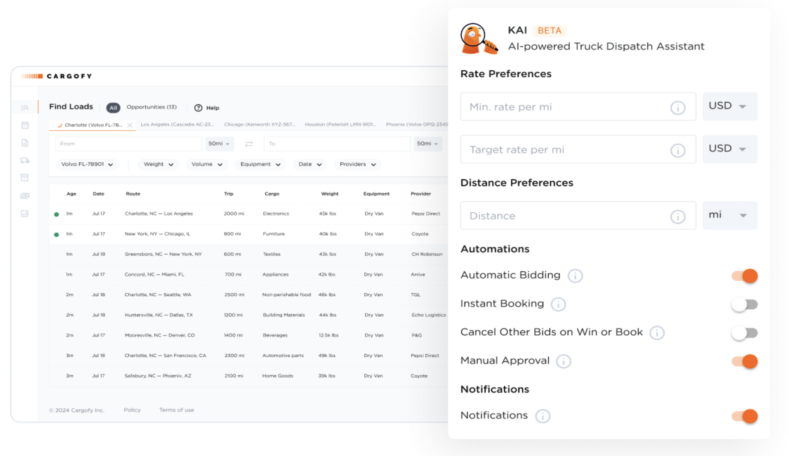Enable the Instant Booking toggle
The image size is (789, 456).
pyautogui.click(x=744, y=304)
